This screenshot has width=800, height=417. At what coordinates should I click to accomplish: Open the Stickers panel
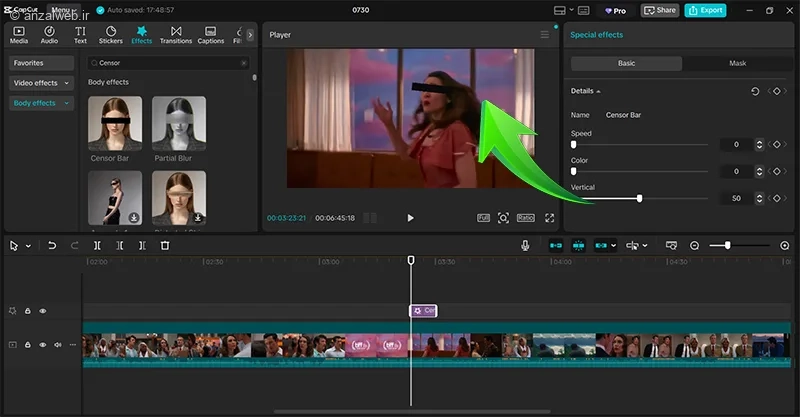pyautogui.click(x=110, y=35)
